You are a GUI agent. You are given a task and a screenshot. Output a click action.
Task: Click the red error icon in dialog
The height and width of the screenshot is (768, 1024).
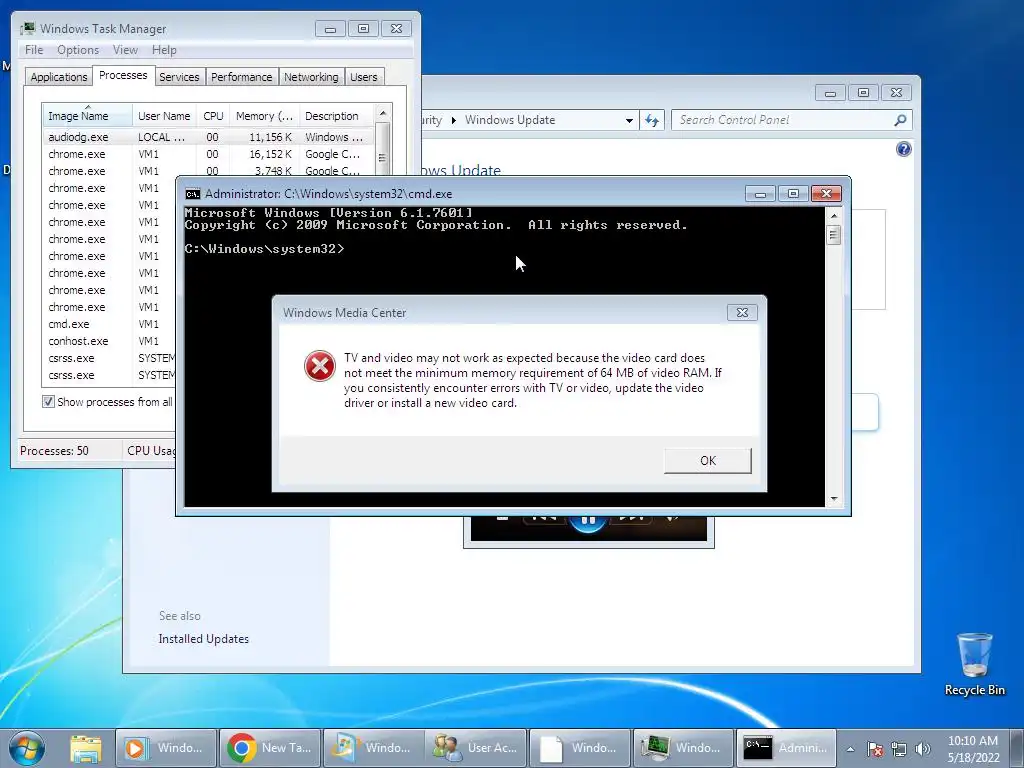(320, 366)
